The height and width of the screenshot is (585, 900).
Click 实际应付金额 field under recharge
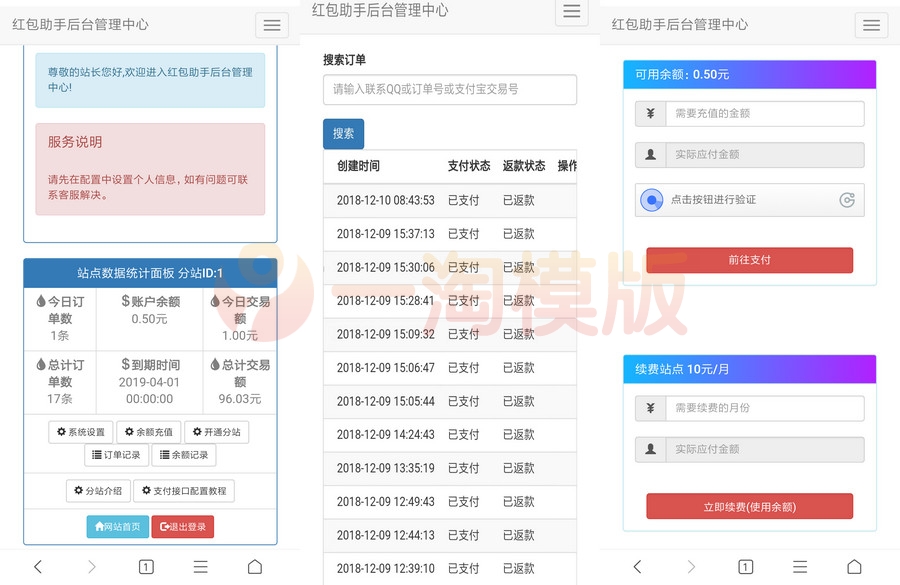click(x=765, y=154)
